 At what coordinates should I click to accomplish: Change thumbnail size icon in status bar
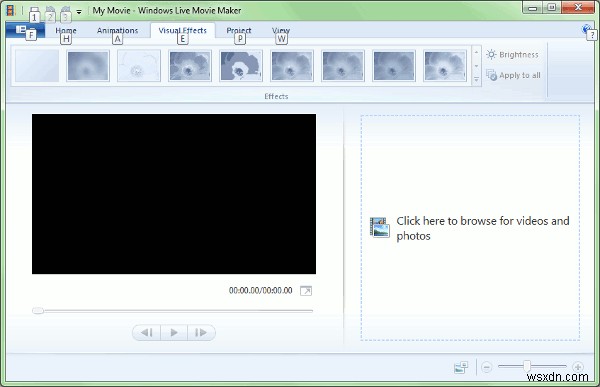461,367
